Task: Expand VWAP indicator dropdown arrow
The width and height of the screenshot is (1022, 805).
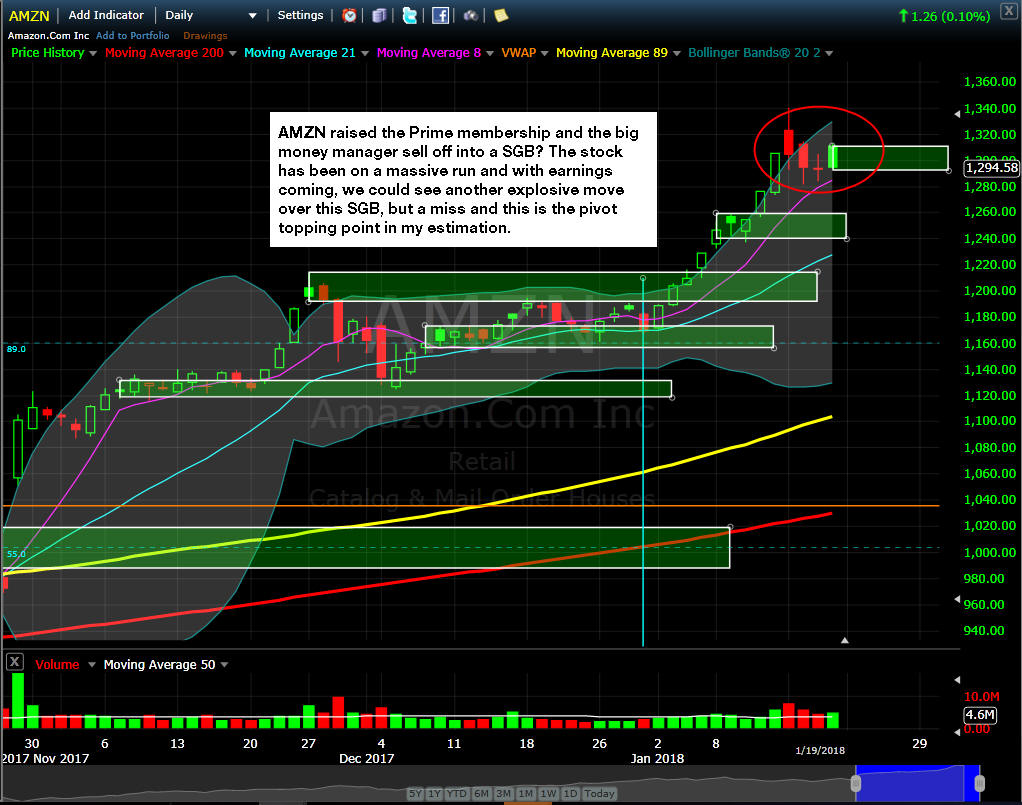Action: tap(544, 53)
